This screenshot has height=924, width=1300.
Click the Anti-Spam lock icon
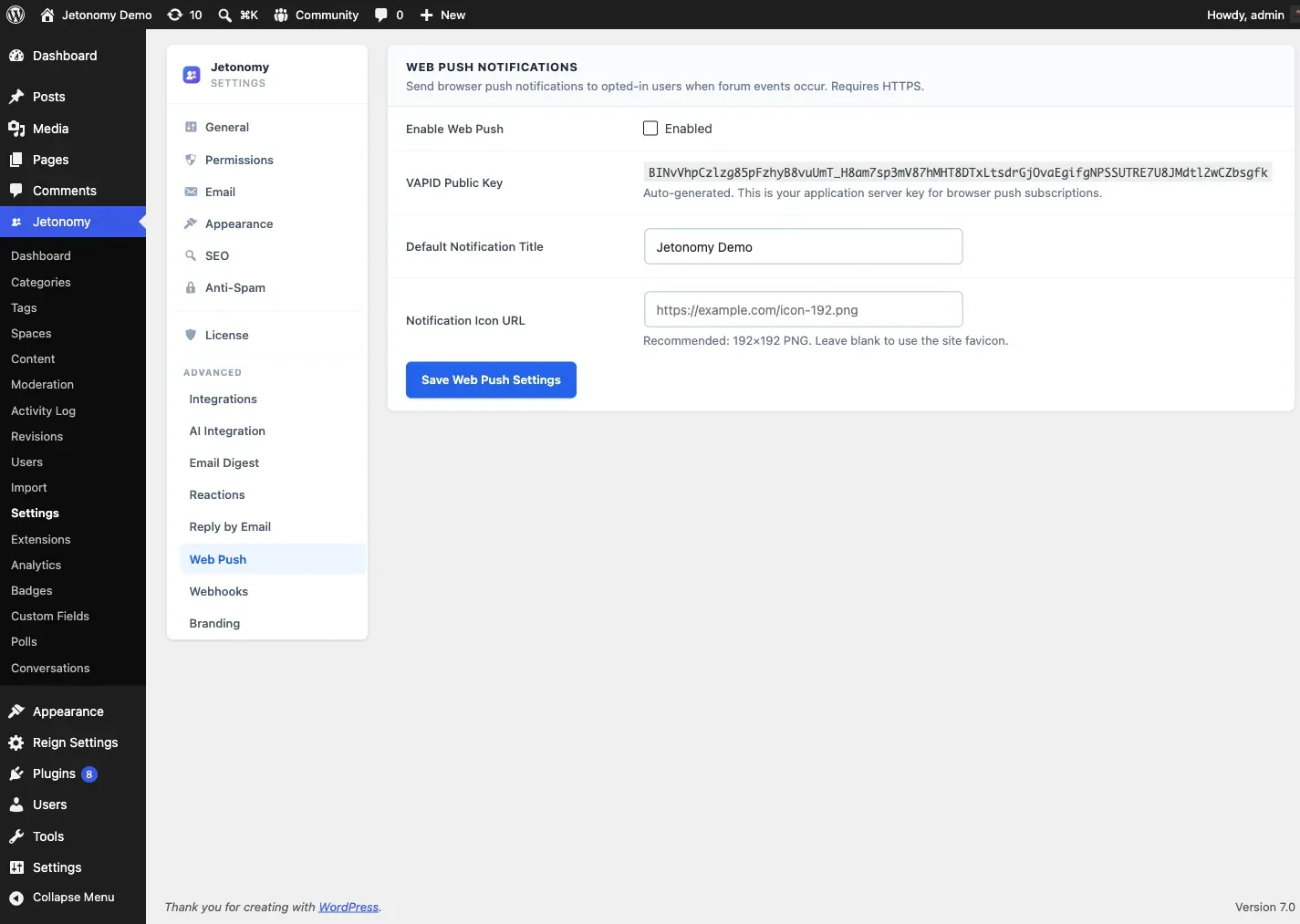191,287
